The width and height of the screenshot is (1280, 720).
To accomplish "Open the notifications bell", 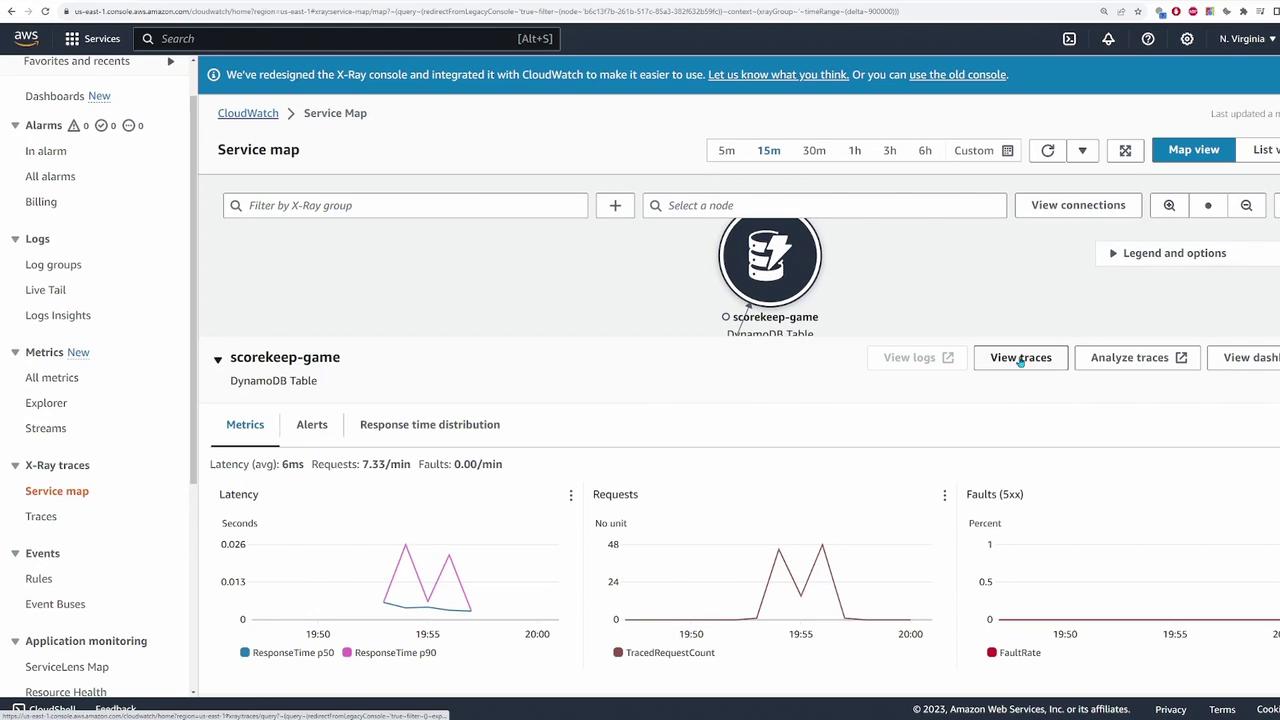I will [1108, 39].
